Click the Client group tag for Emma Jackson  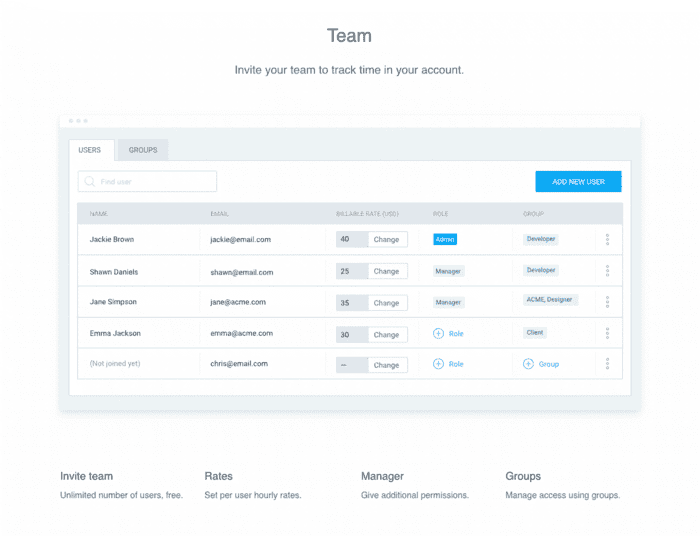[535, 332]
